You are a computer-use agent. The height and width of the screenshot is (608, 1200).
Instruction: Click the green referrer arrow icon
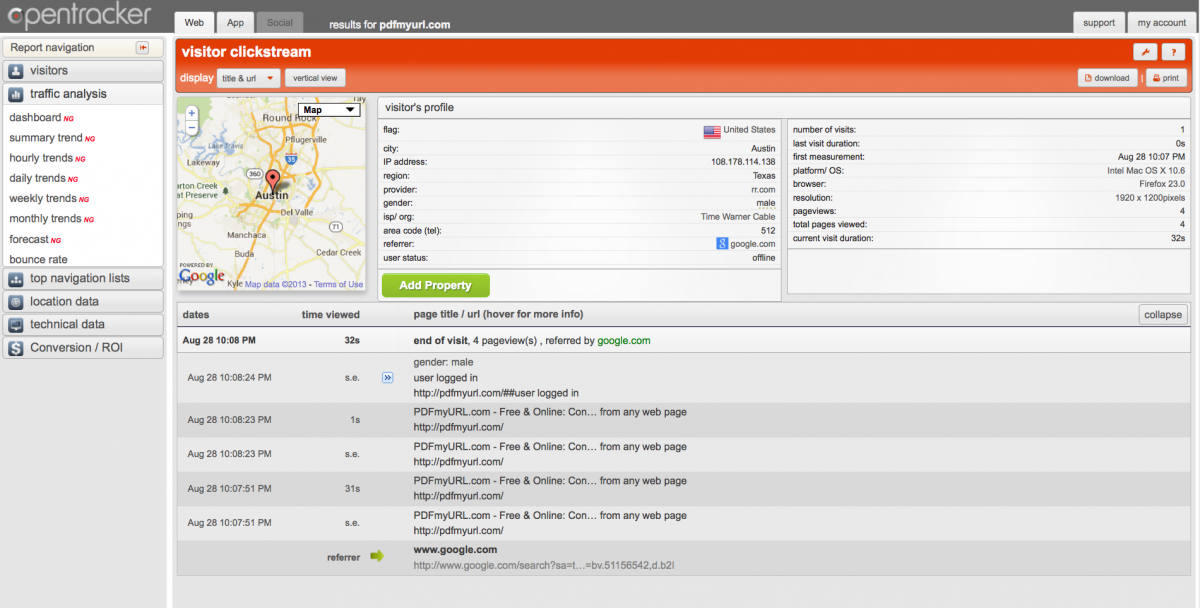(377, 556)
